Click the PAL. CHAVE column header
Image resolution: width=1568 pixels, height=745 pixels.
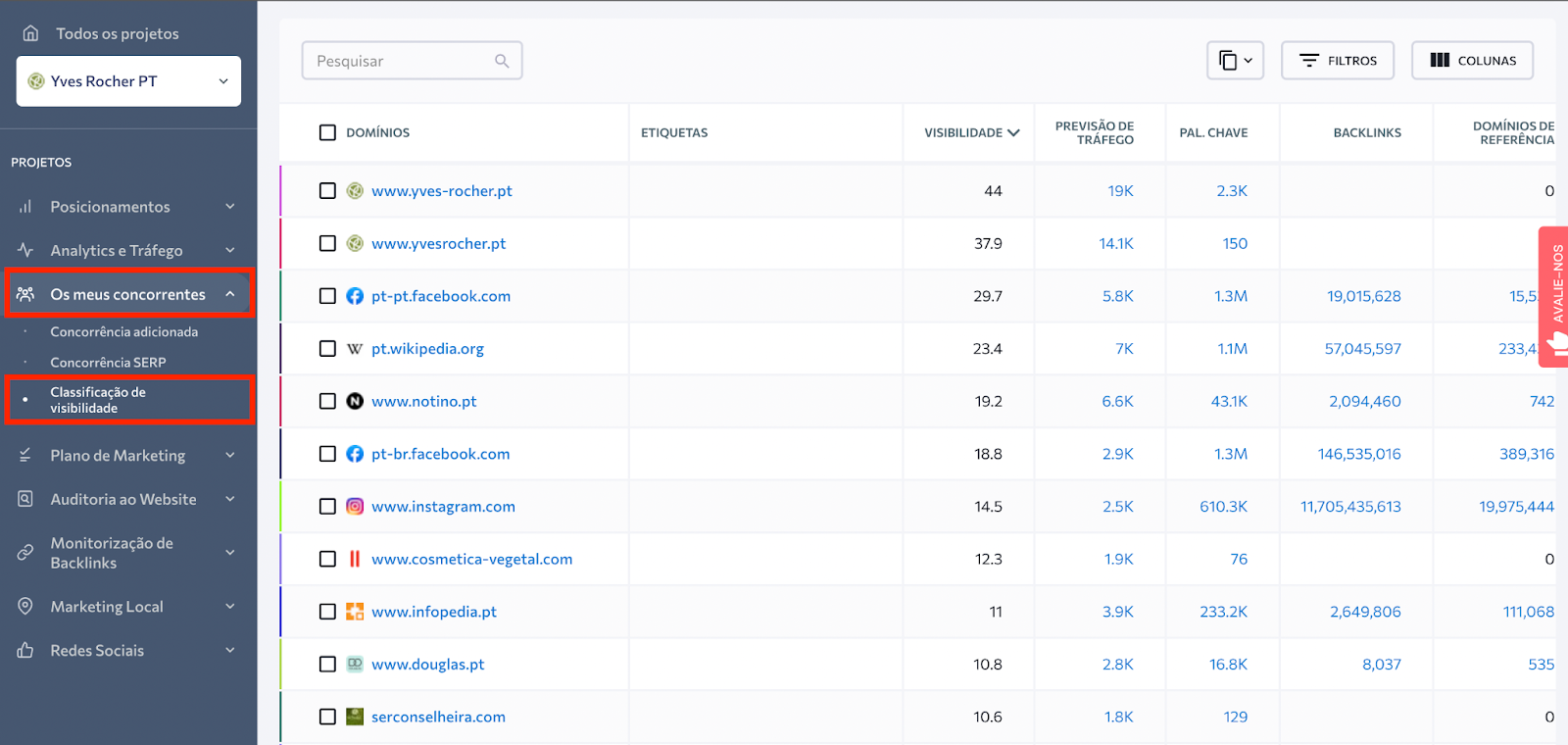click(1213, 132)
